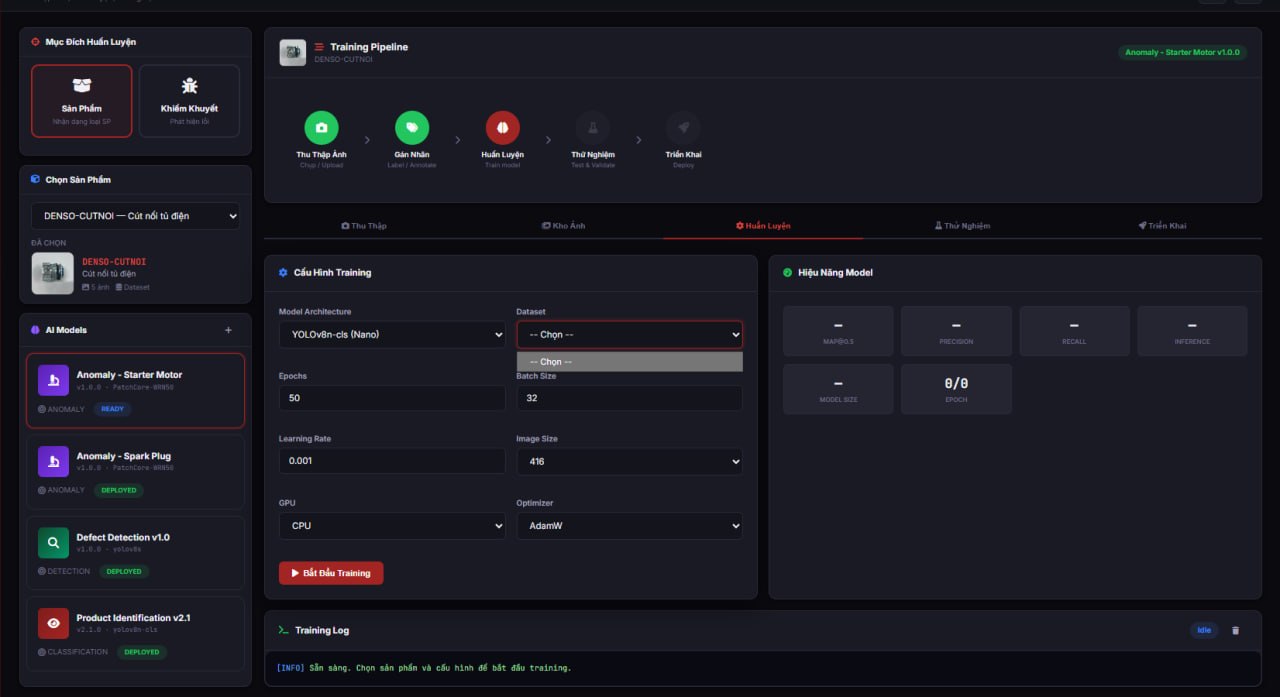Click the target icon beside Mục Đích Huấn Luyện
Image resolution: width=1280 pixels, height=697 pixels.
pos(36,42)
